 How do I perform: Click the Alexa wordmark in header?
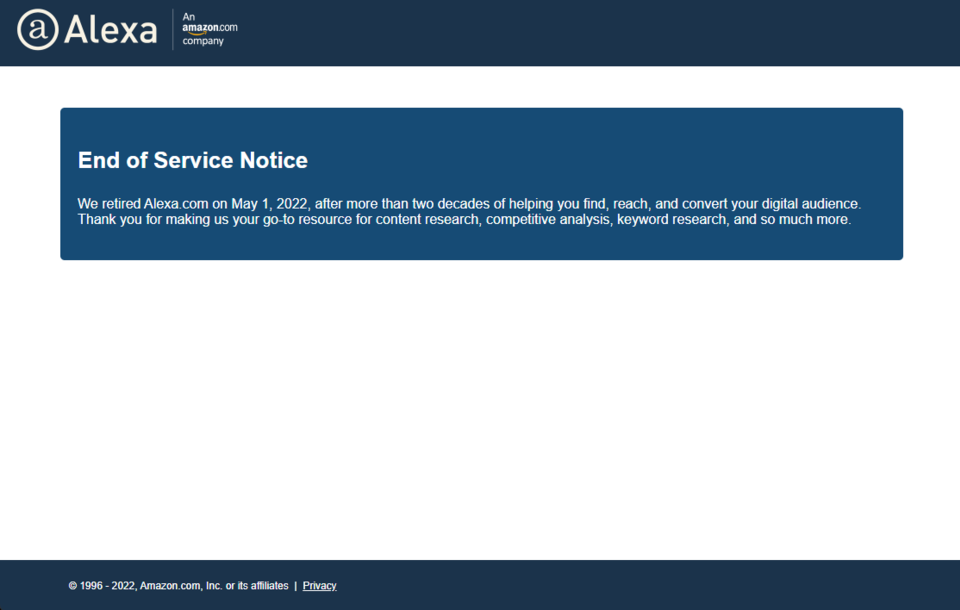pyautogui.click(x=111, y=30)
